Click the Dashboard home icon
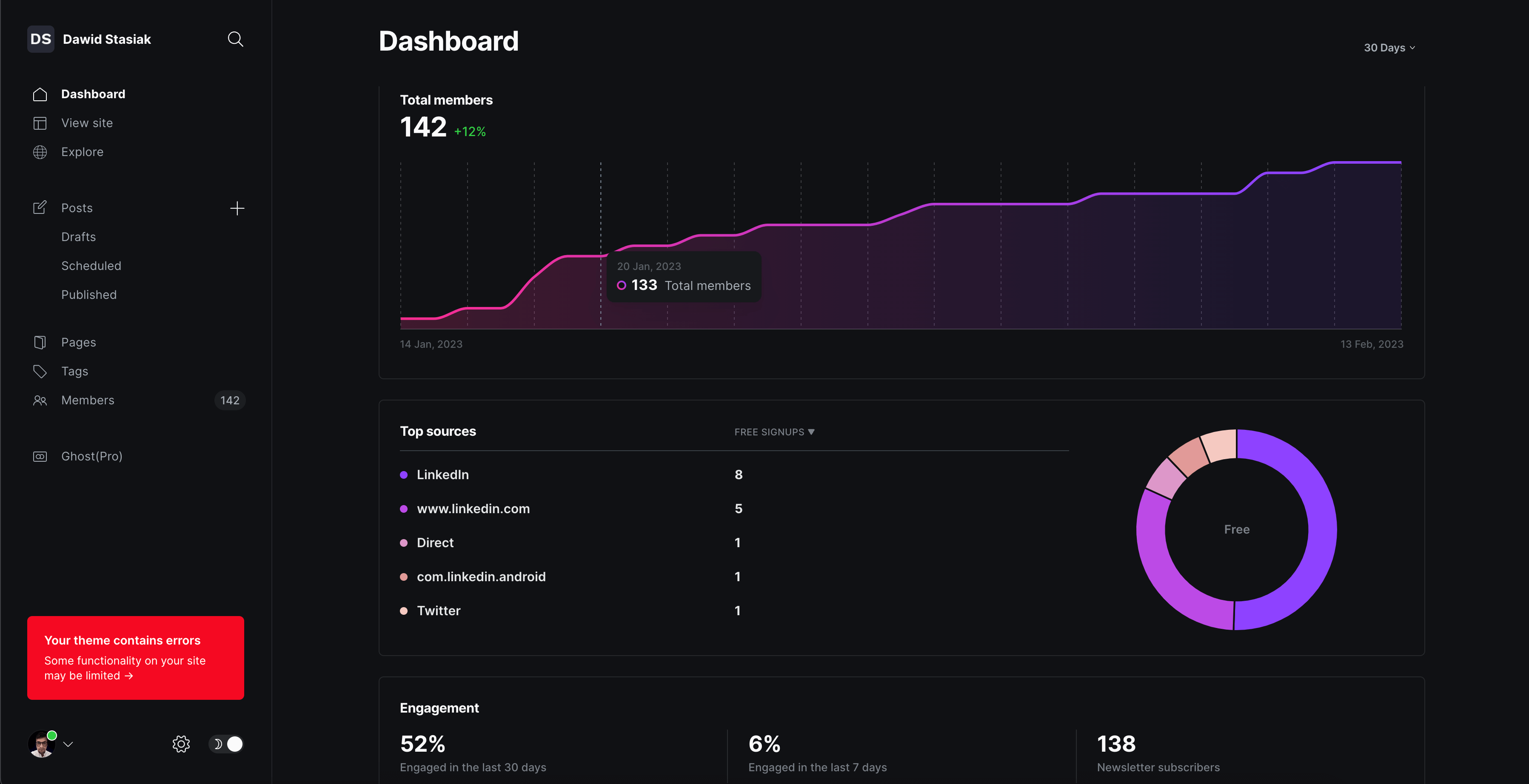 [x=40, y=94]
